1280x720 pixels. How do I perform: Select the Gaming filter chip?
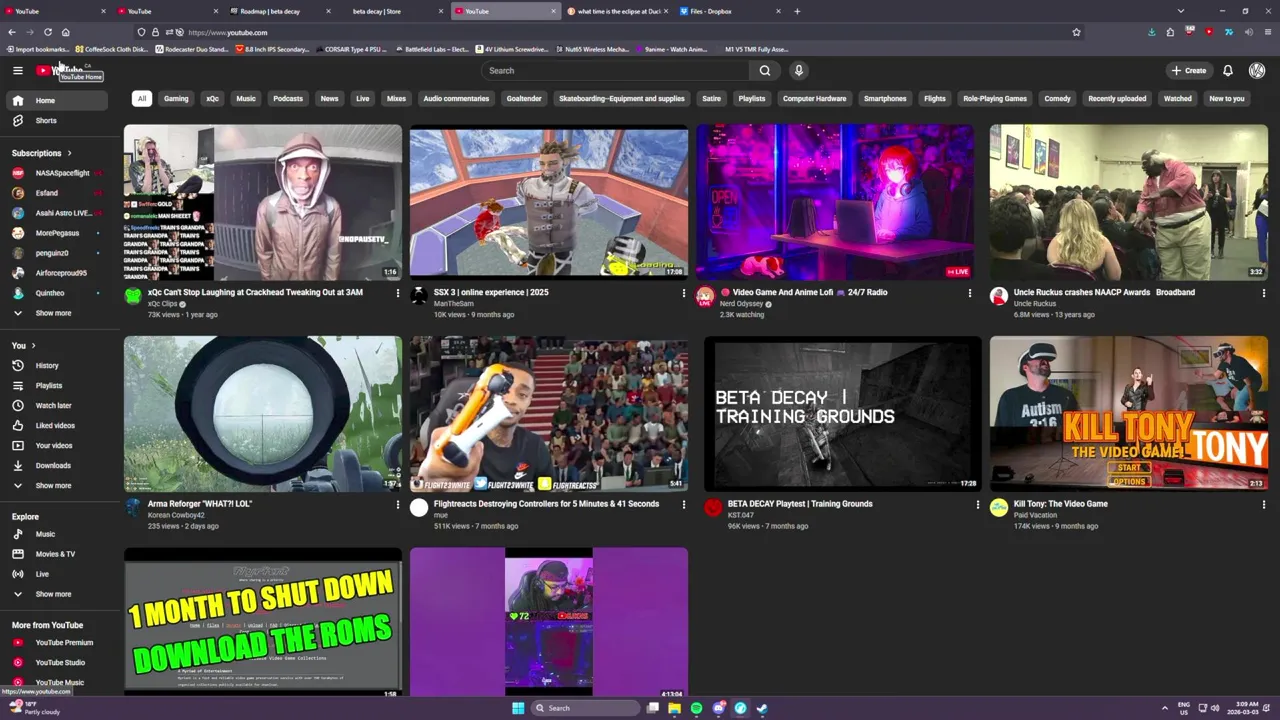[176, 98]
